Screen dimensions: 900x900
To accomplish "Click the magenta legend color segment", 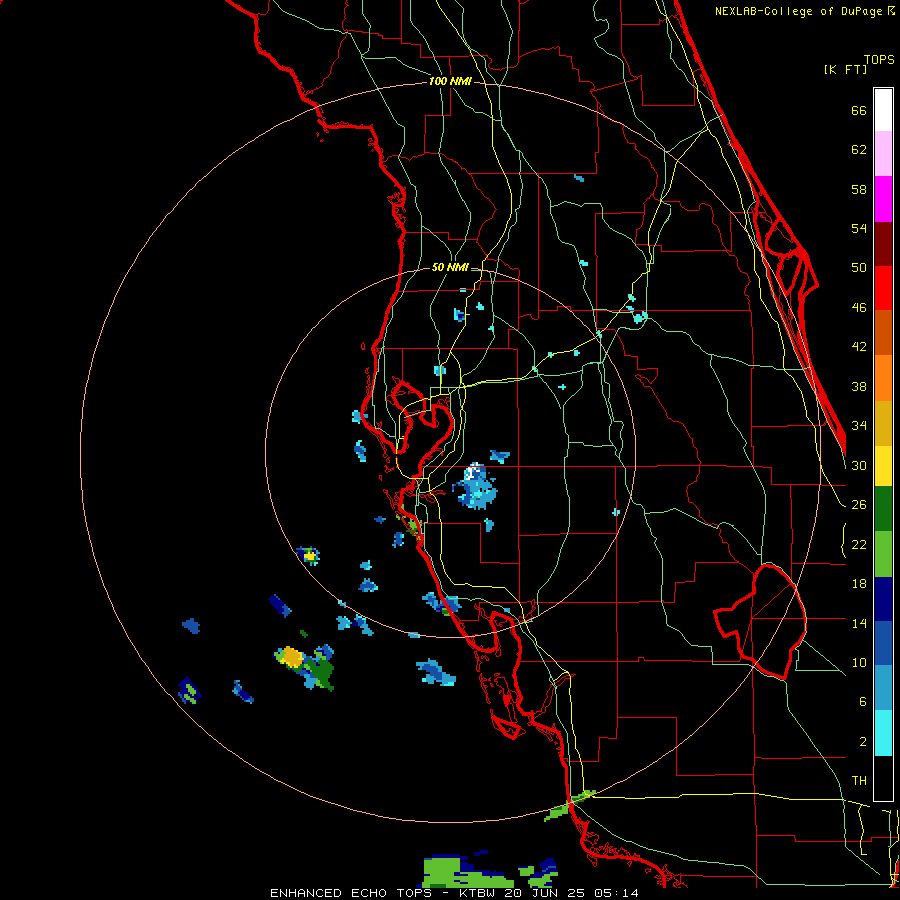I will 883,199.
